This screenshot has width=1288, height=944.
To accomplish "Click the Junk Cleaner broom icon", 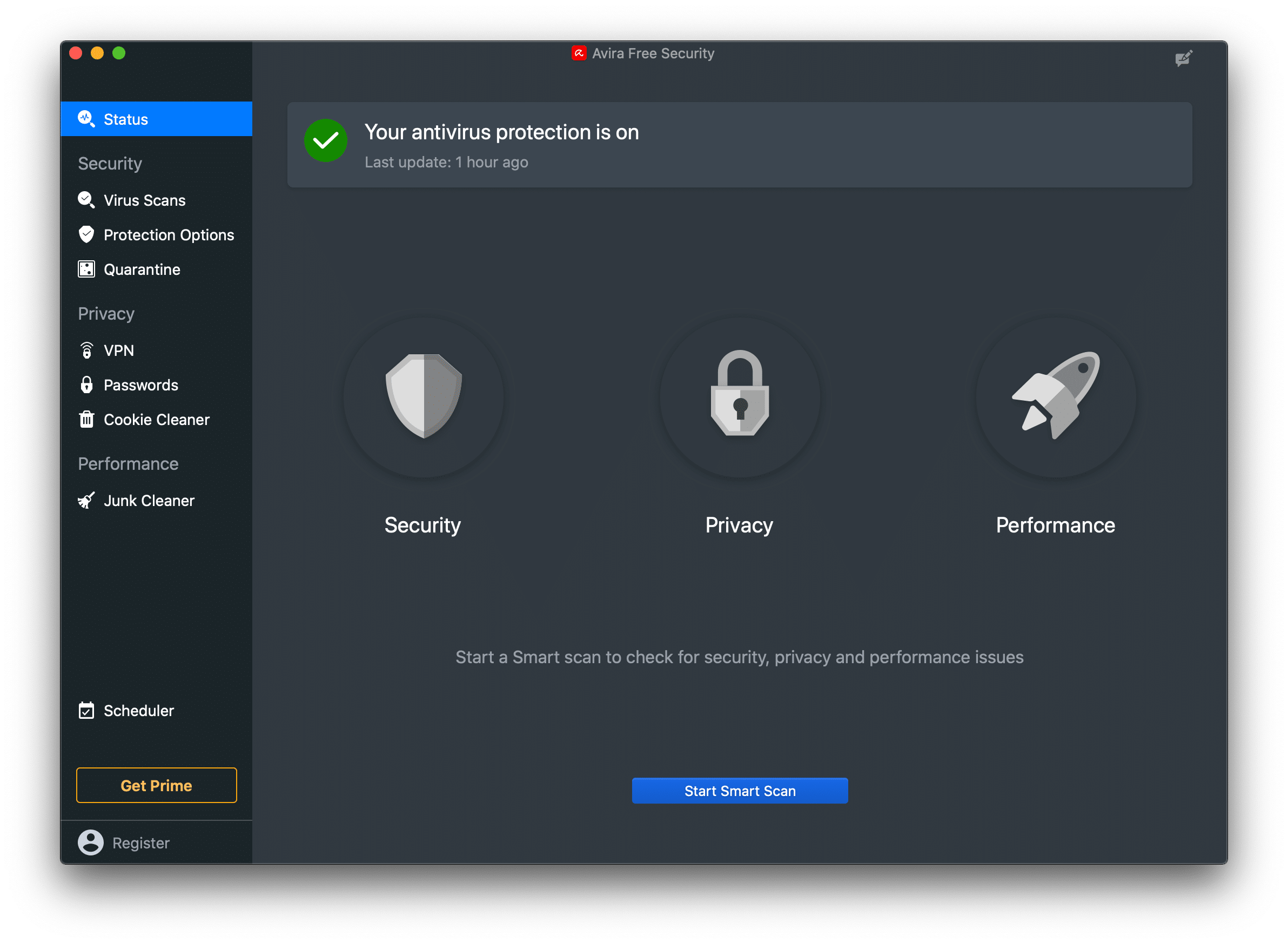I will tap(86, 501).
